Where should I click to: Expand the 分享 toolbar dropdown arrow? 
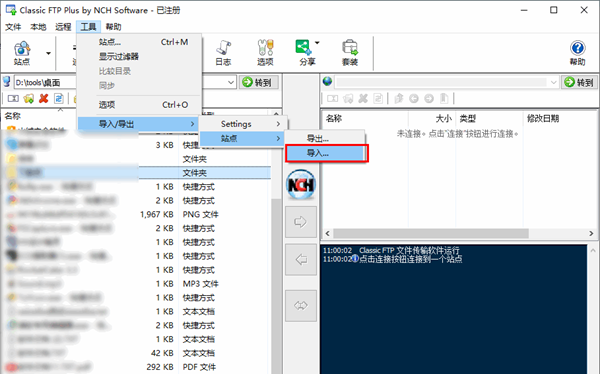click(317, 42)
